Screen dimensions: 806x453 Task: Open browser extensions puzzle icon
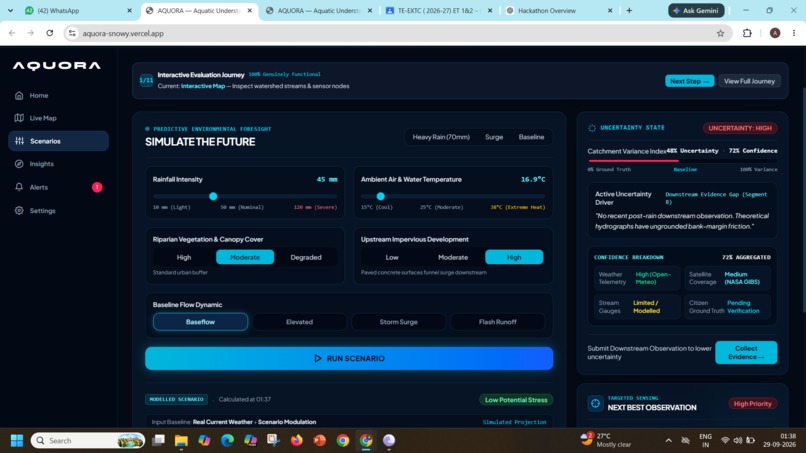(747, 33)
